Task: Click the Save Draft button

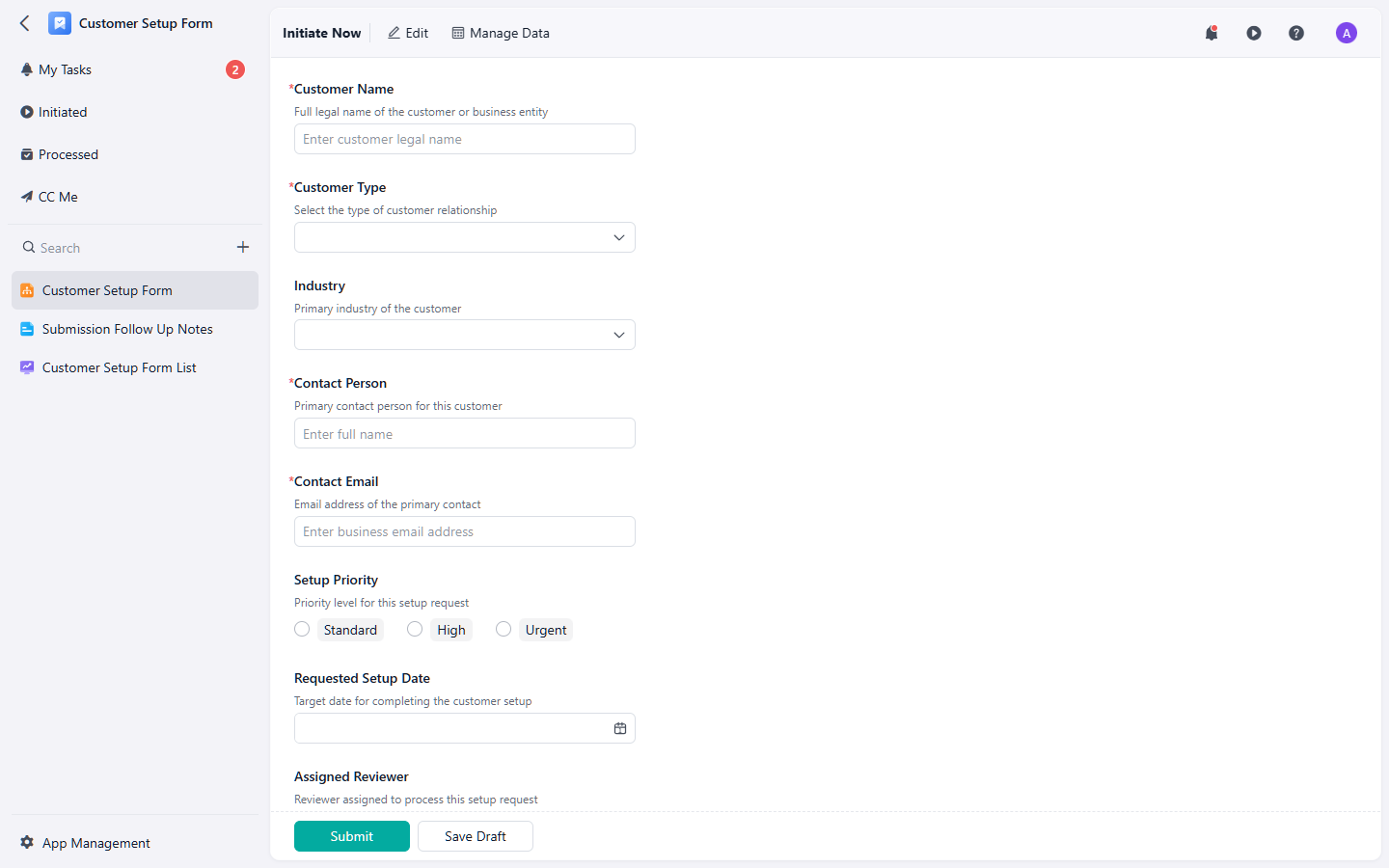Action: click(476, 836)
